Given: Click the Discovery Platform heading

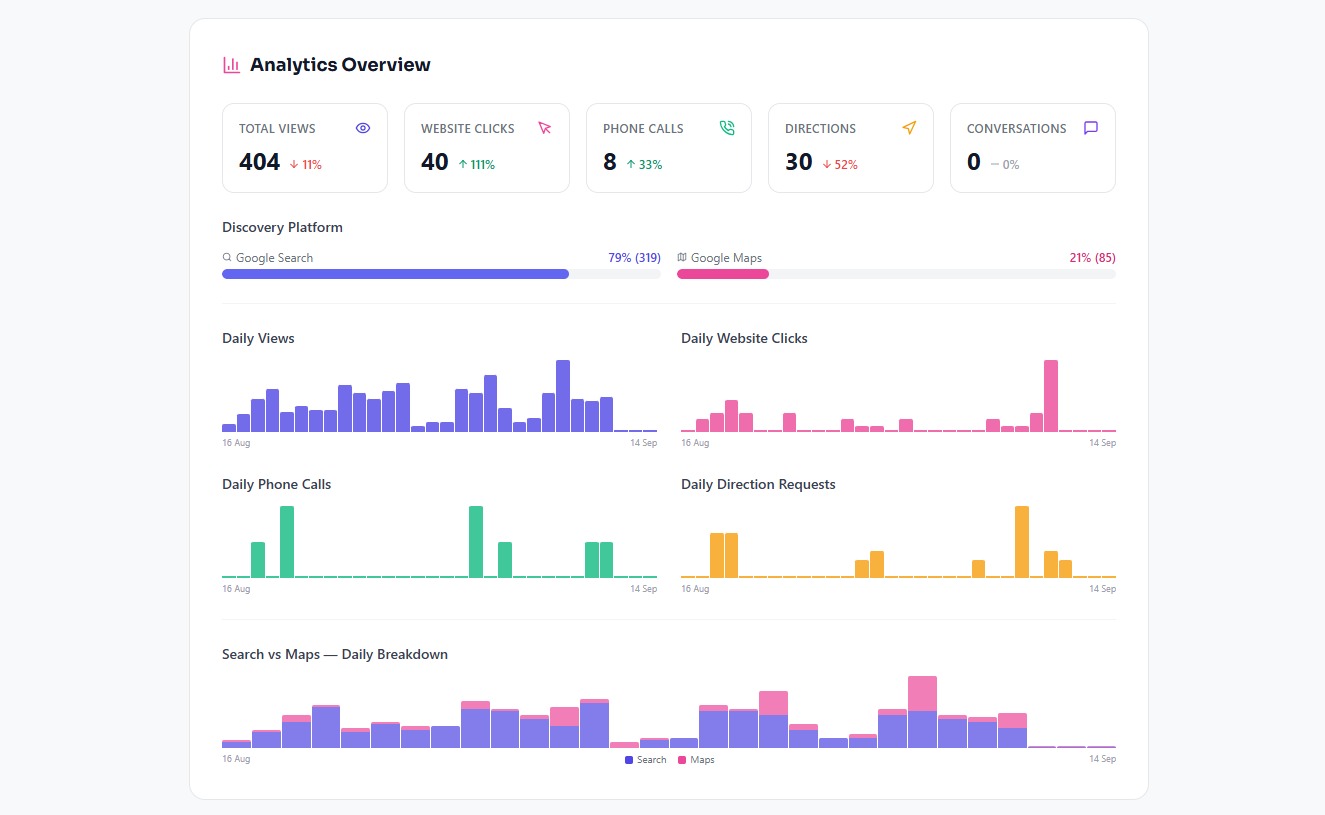Looking at the screenshot, I should (282, 227).
